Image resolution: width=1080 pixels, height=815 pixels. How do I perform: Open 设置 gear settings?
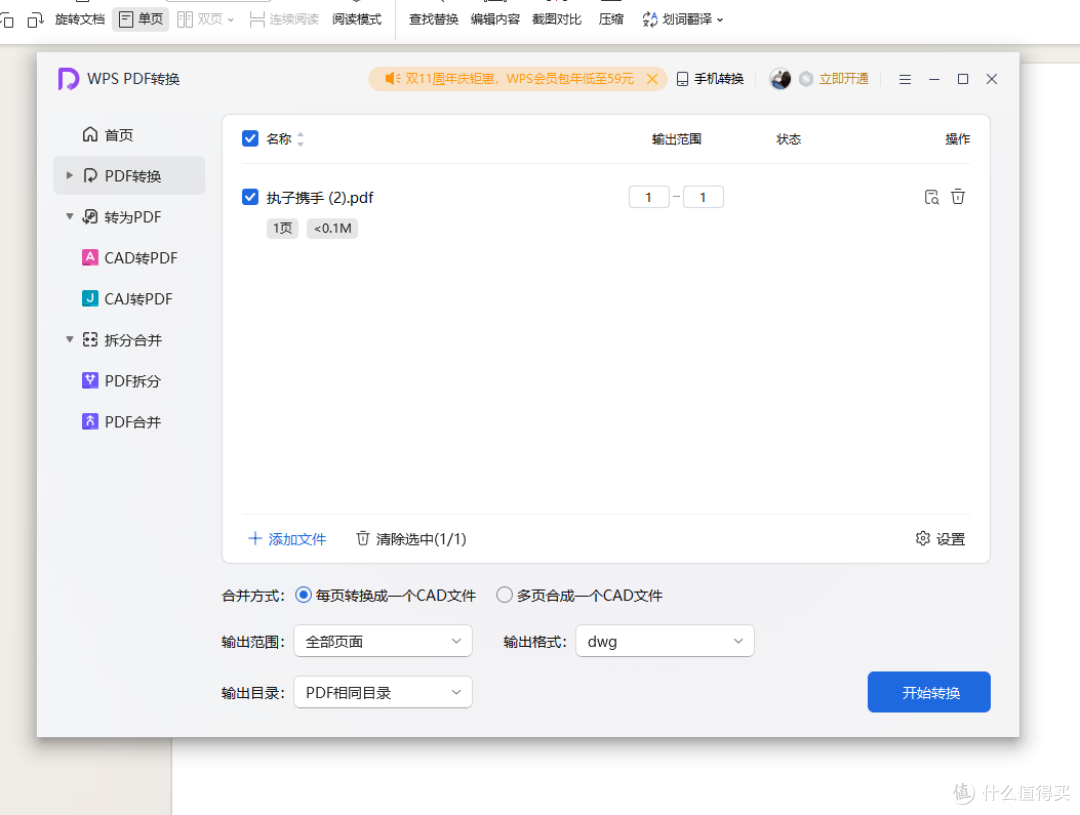click(x=940, y=539)
